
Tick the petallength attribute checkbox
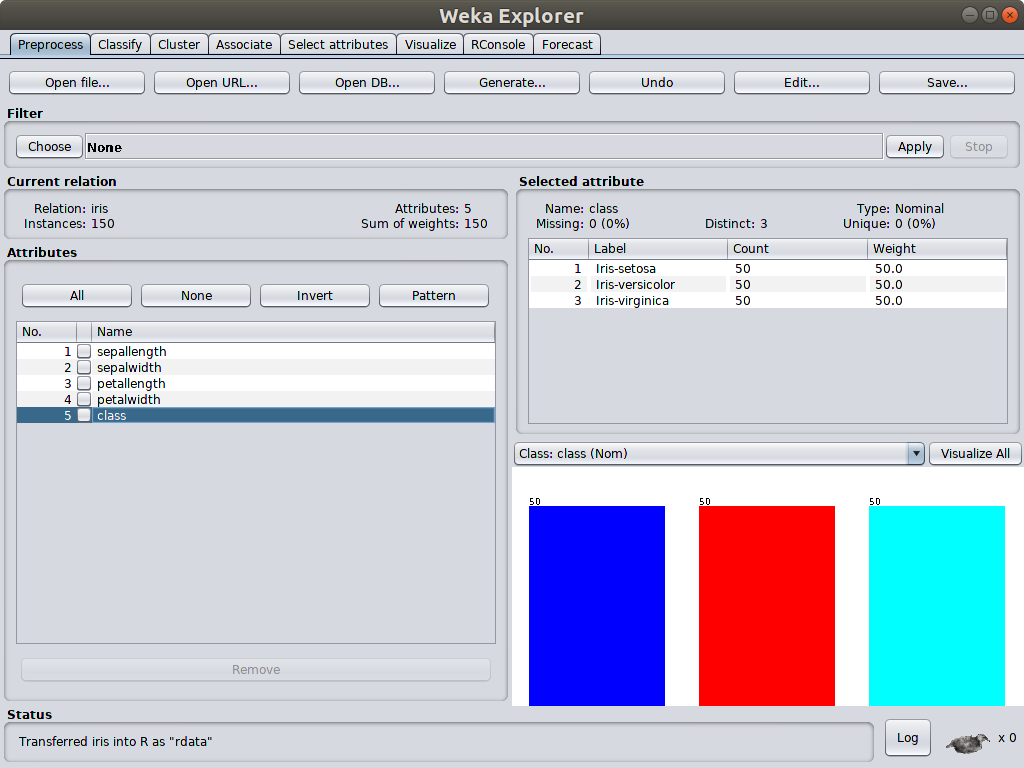pos(84,383)
